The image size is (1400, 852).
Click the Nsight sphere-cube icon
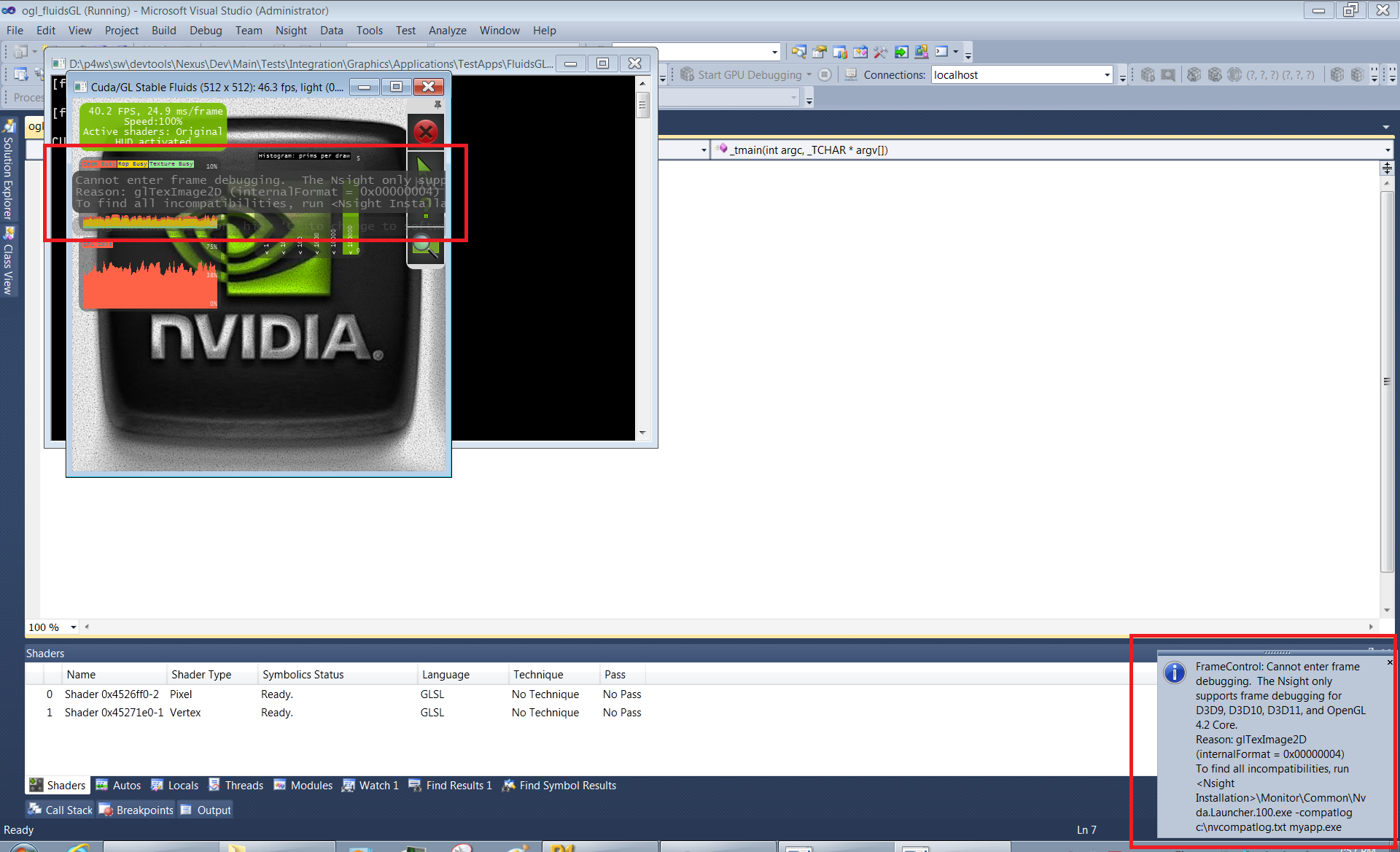pyautogui.click(x=1234, y=74)
